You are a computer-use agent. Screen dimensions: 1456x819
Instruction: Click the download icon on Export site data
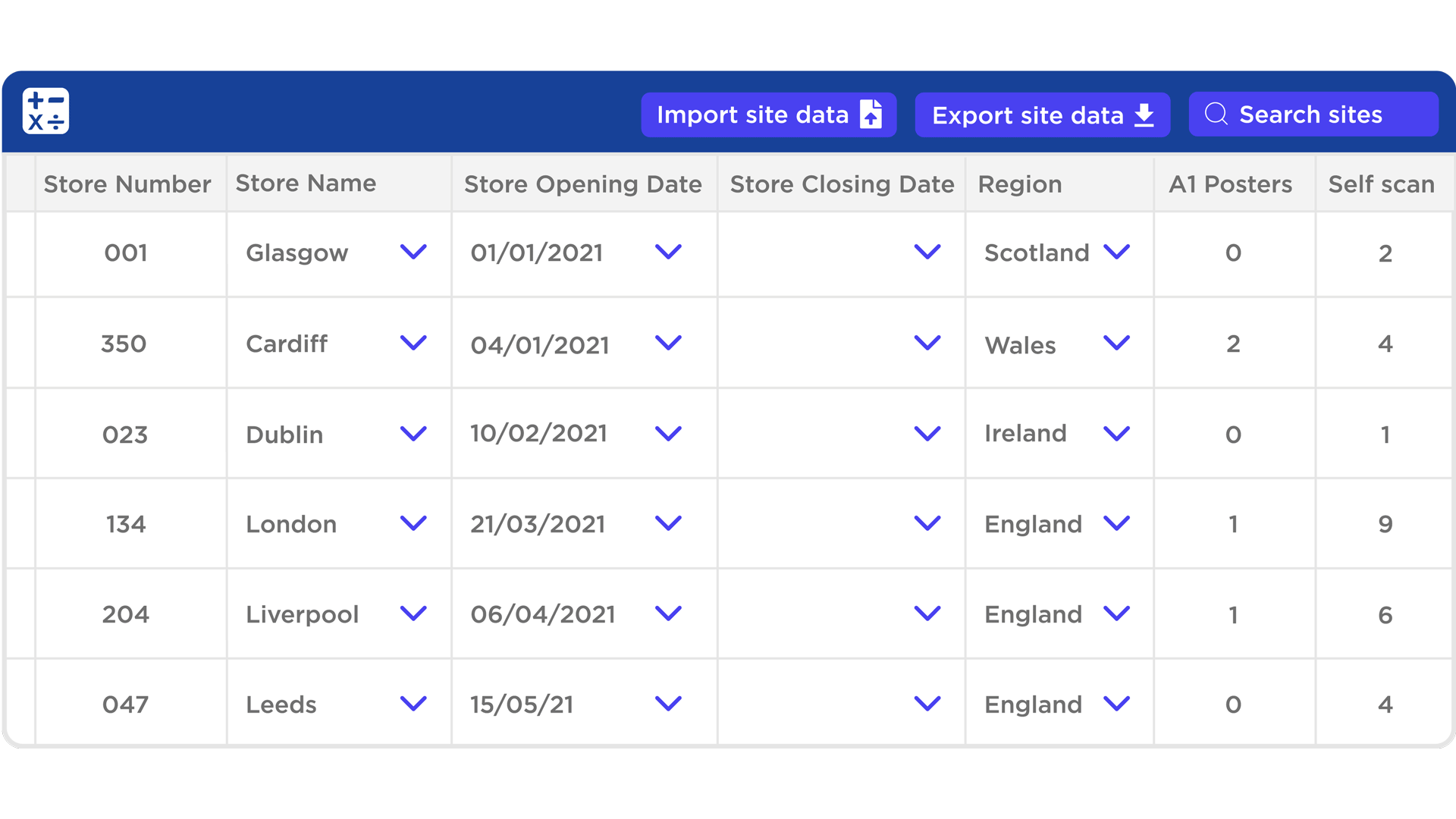pyautogui.click(x=1144, y=115)
